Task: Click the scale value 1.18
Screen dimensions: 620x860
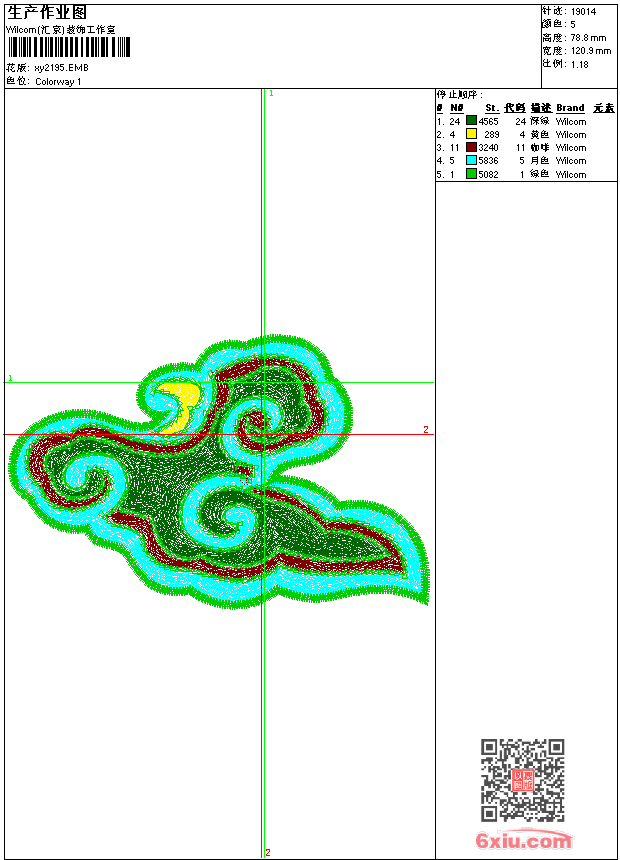Action: pyautogui.click(x=579, y=65)
